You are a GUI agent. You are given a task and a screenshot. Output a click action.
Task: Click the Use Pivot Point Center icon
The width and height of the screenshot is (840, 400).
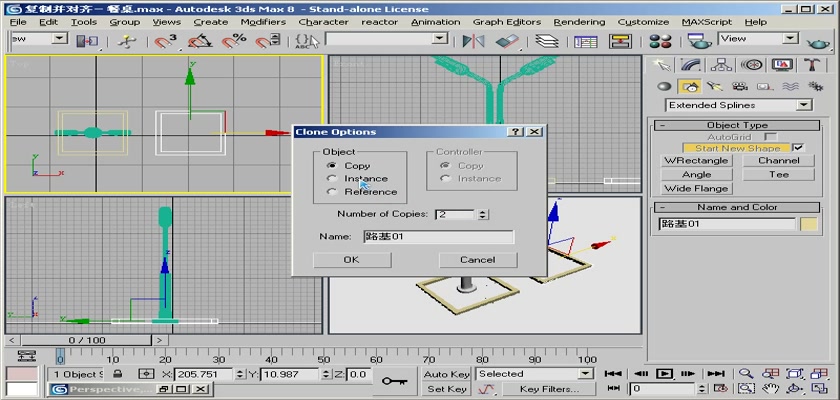[x=87, y=41]
